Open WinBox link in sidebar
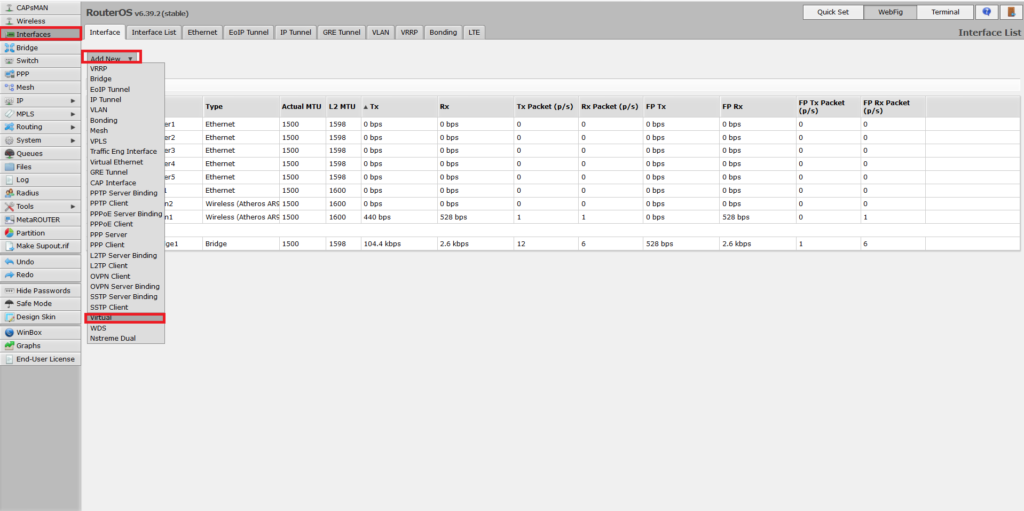The width and height of the screenshot is (1024, 511). point(40,333)
